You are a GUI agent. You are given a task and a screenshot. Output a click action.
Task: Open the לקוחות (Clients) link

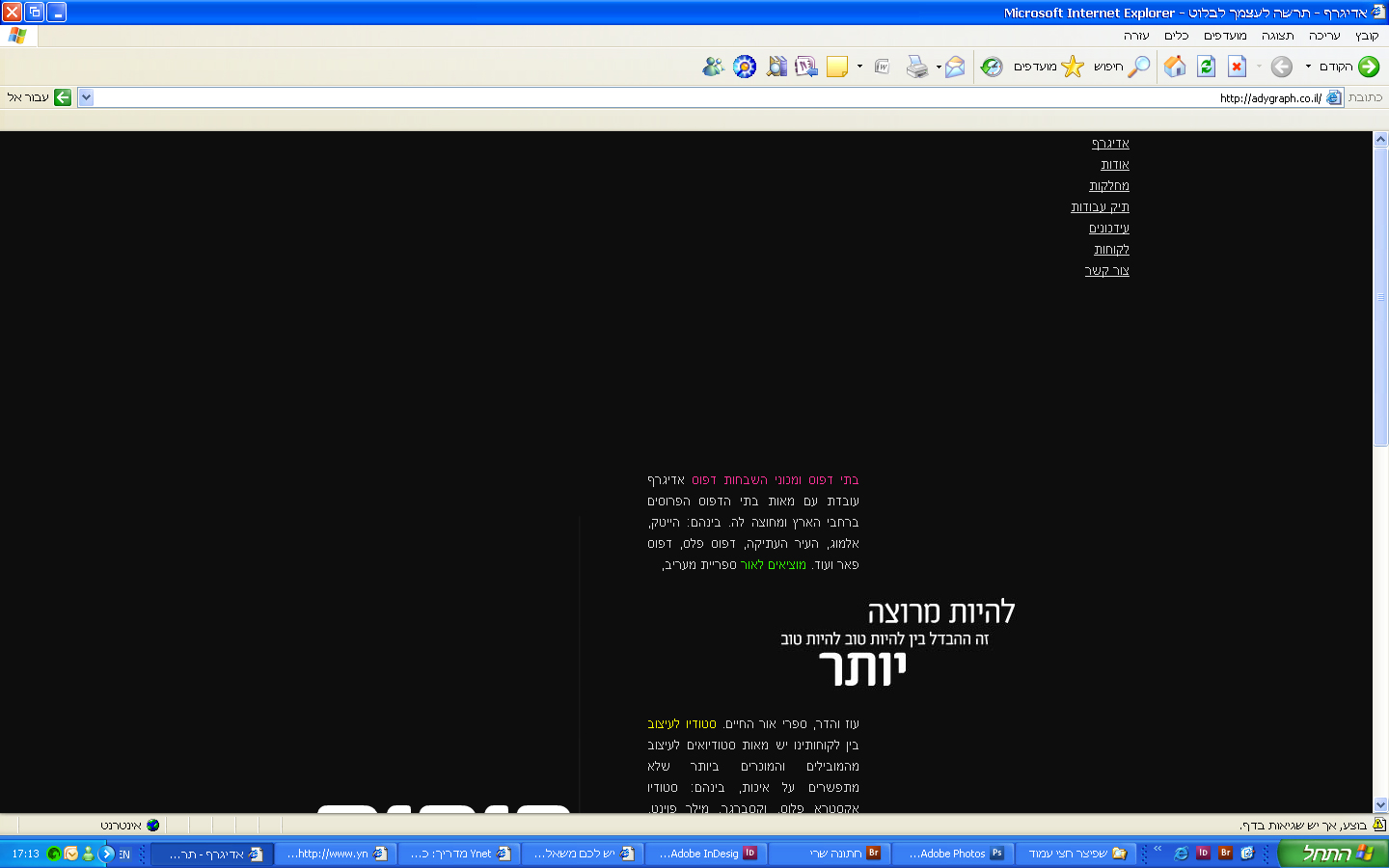[x=1111, y=250]
